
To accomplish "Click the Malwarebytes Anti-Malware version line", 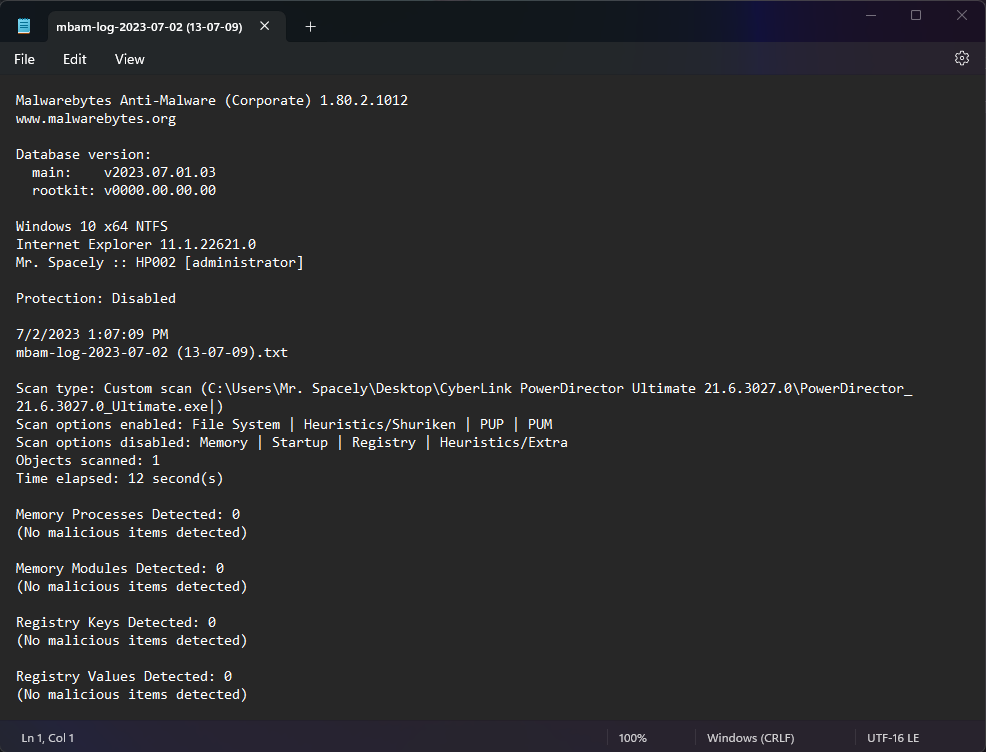I will coord(212,101).
